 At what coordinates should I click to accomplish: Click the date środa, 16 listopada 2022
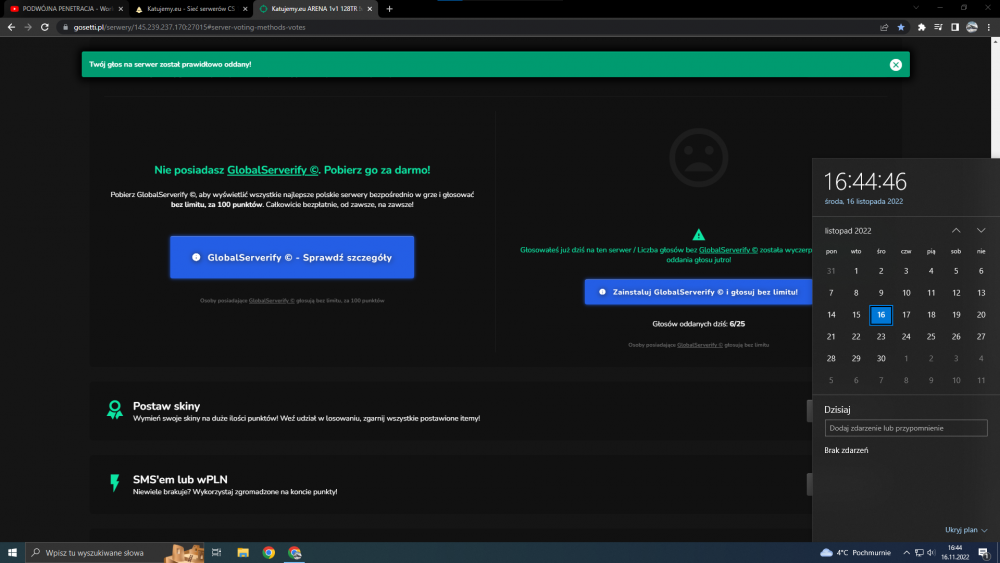[864, 201]
